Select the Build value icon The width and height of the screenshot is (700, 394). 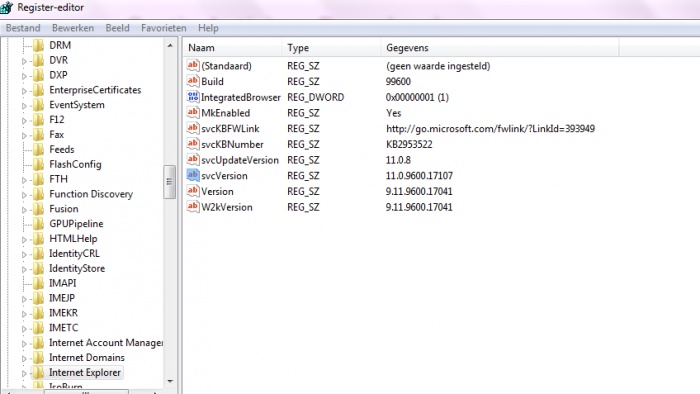click(x=193, y=81)
